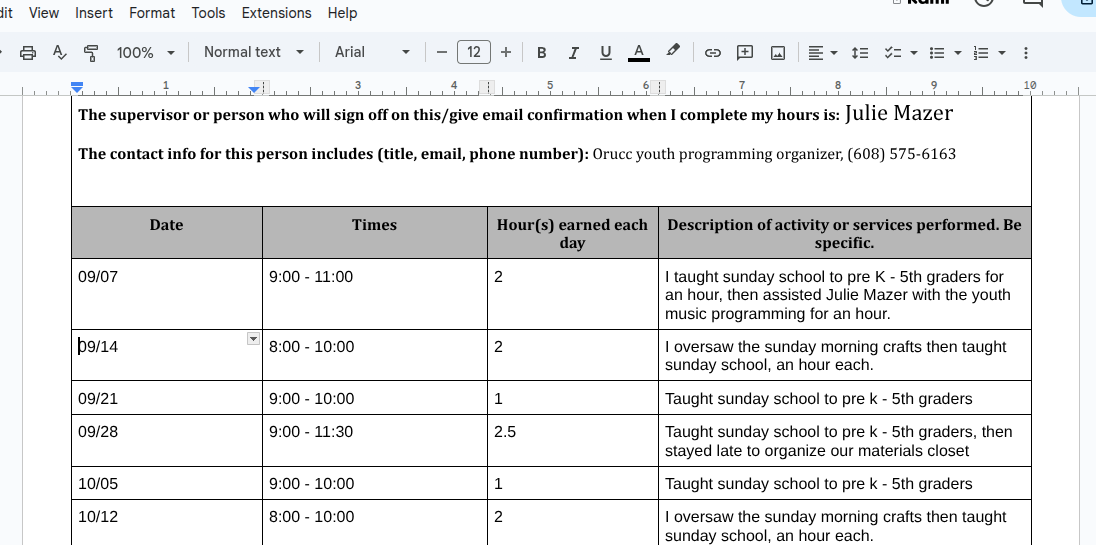Open the dropdown arrow in 09/14 cell

[x=253, y=338]
